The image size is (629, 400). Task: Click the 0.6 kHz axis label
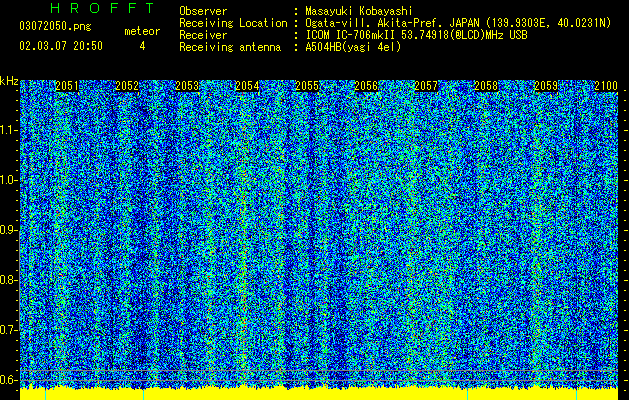click(x=8, y=380)
